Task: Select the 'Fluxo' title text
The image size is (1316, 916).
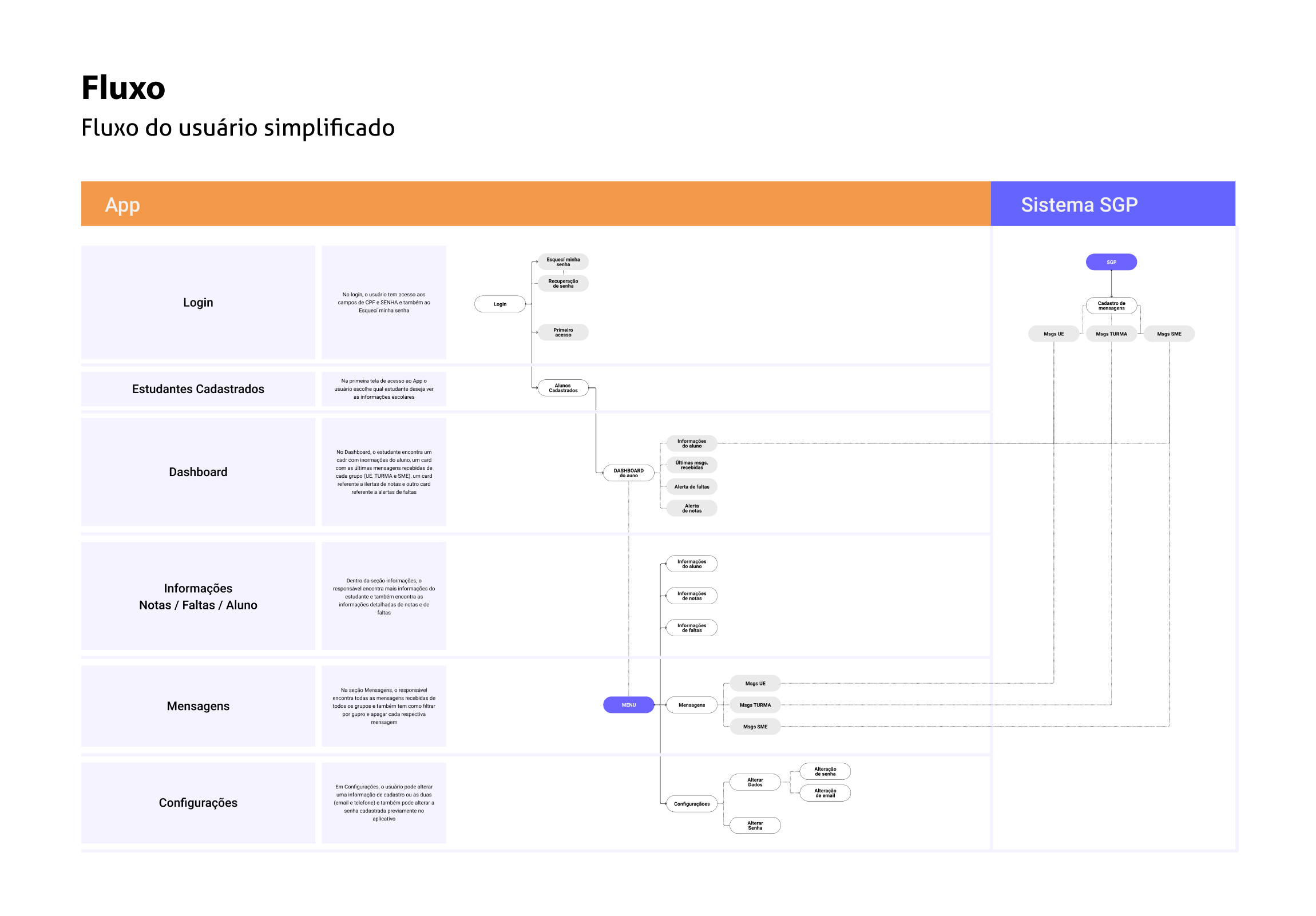Action: coord(123,88)
